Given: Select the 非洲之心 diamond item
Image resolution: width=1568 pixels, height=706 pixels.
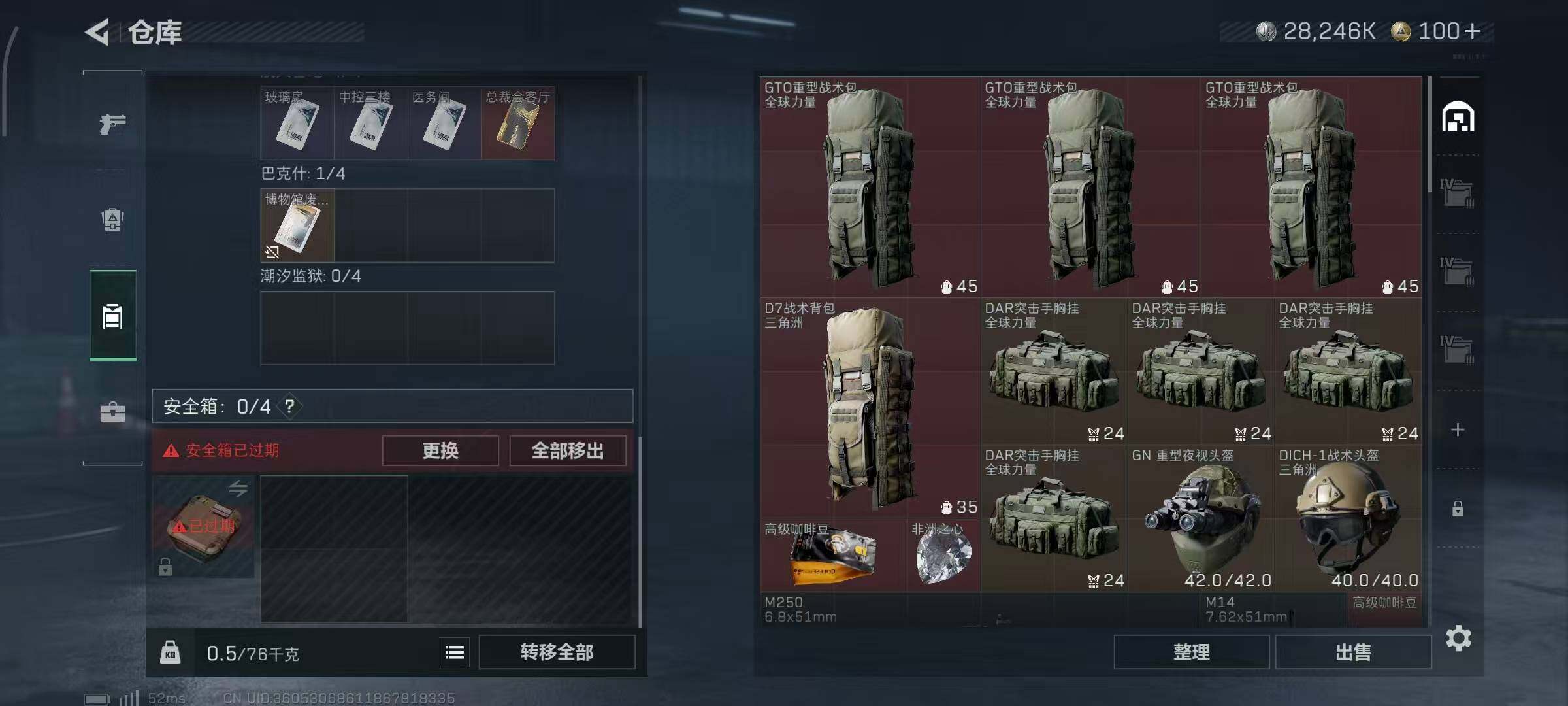Looking at the screenshot, I should (943, 556).
